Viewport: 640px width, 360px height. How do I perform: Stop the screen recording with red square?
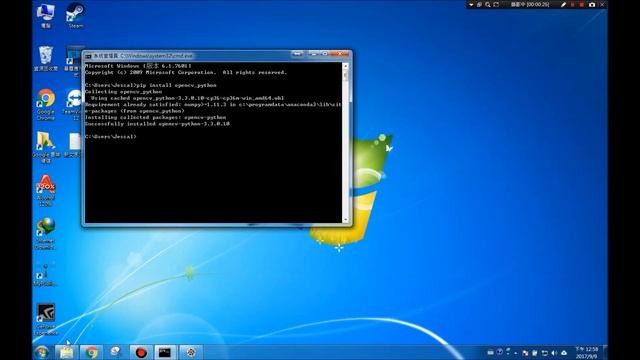point(582,4)
